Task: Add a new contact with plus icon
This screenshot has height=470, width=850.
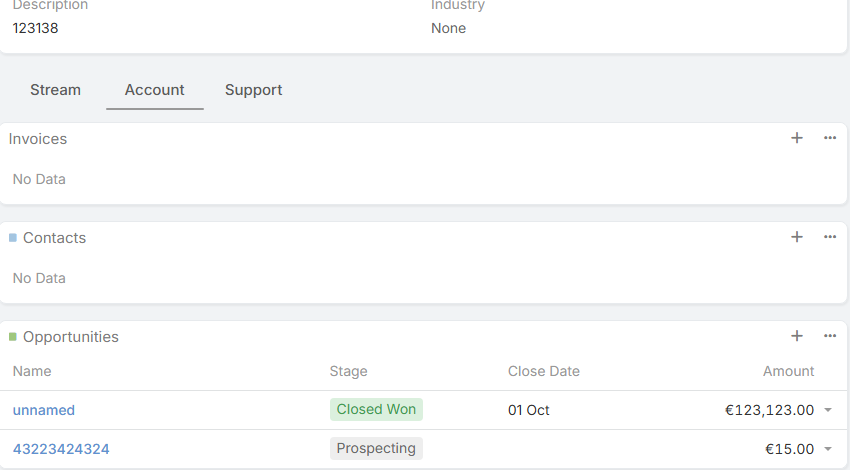Action: coord(797,237)
